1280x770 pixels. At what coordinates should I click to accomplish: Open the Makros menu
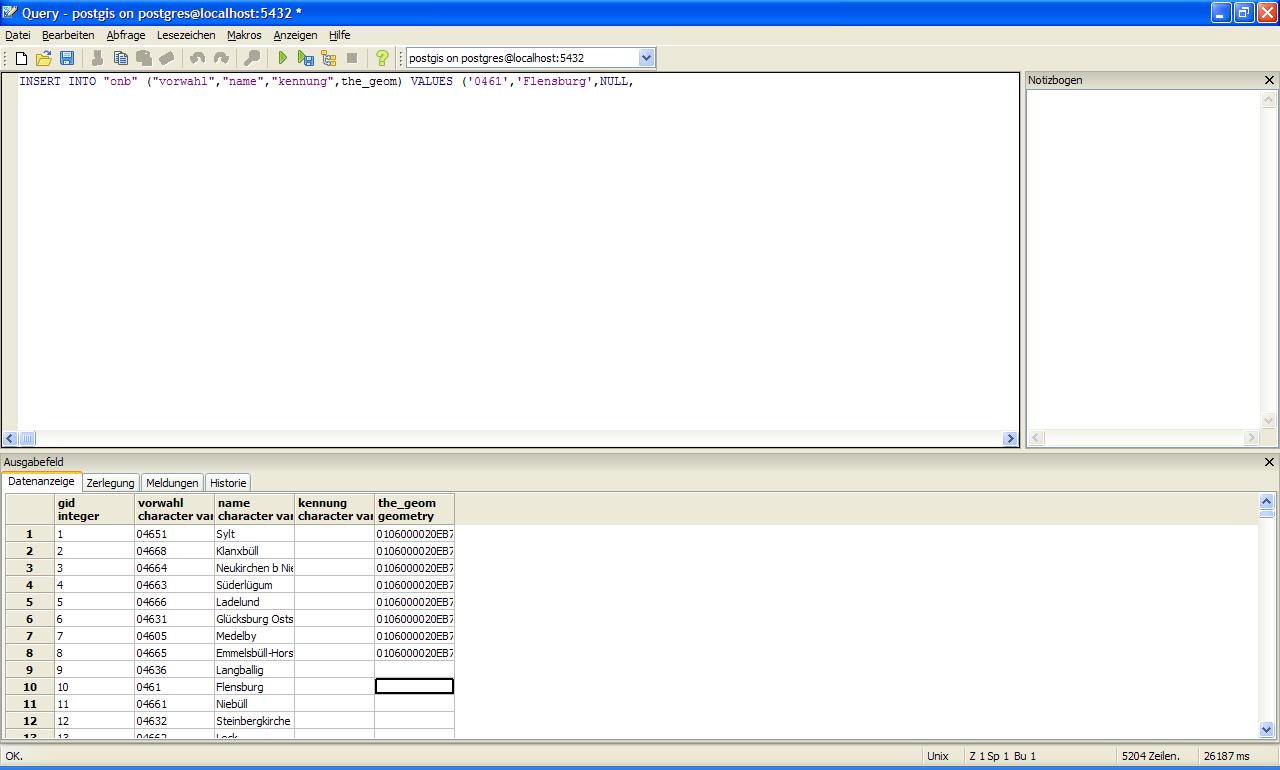[x=244, y=35]
